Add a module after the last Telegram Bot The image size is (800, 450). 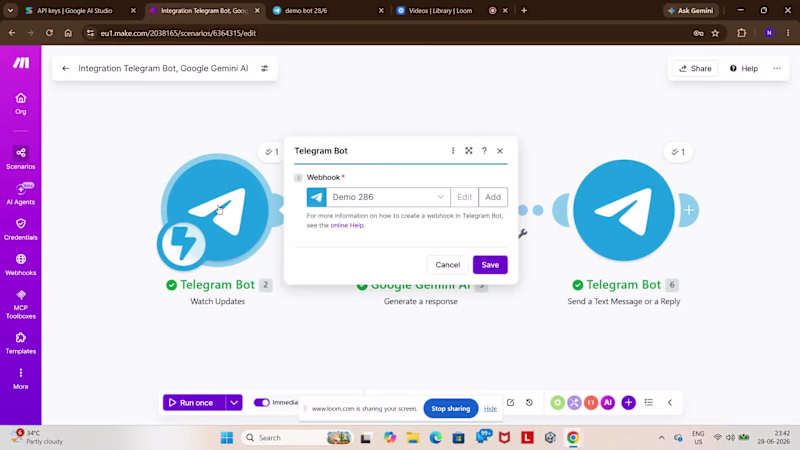[x=689, y=210]
